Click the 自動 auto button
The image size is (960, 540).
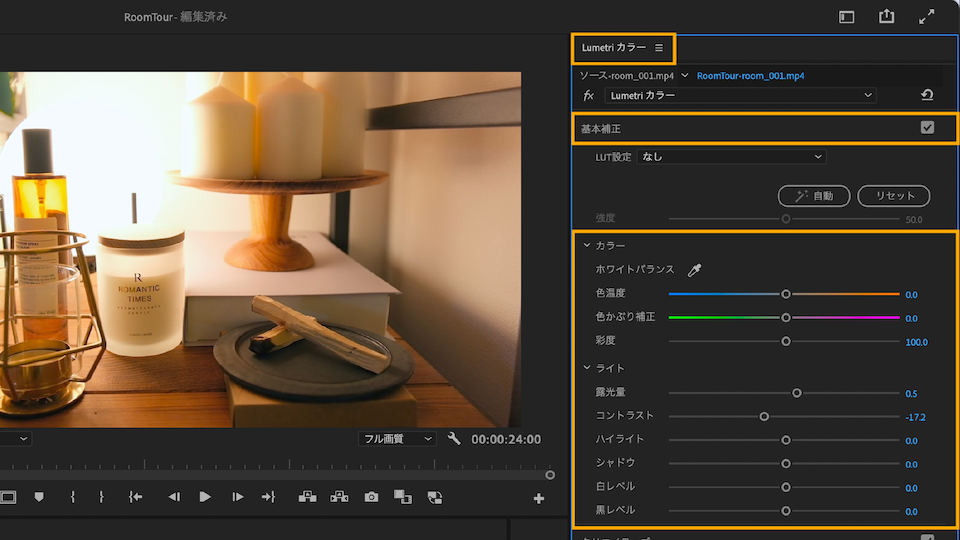[x=814, y=196]
